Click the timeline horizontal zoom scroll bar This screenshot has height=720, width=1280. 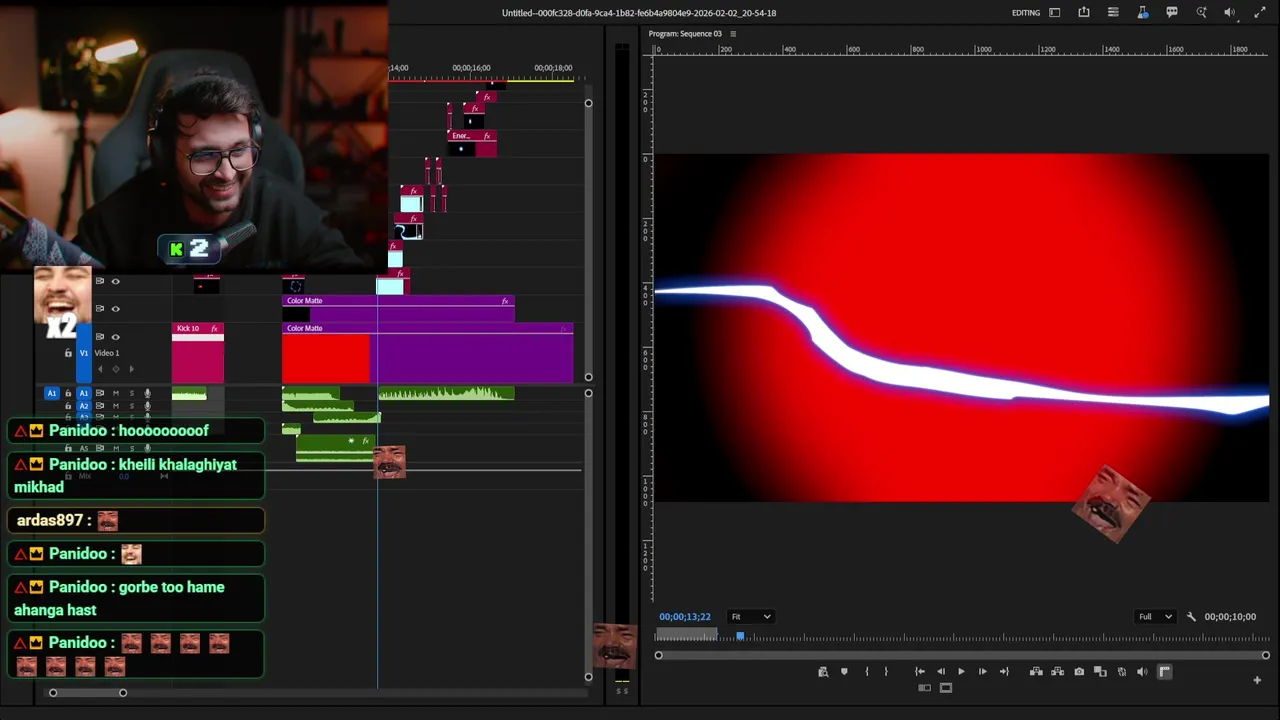(88, 692)
